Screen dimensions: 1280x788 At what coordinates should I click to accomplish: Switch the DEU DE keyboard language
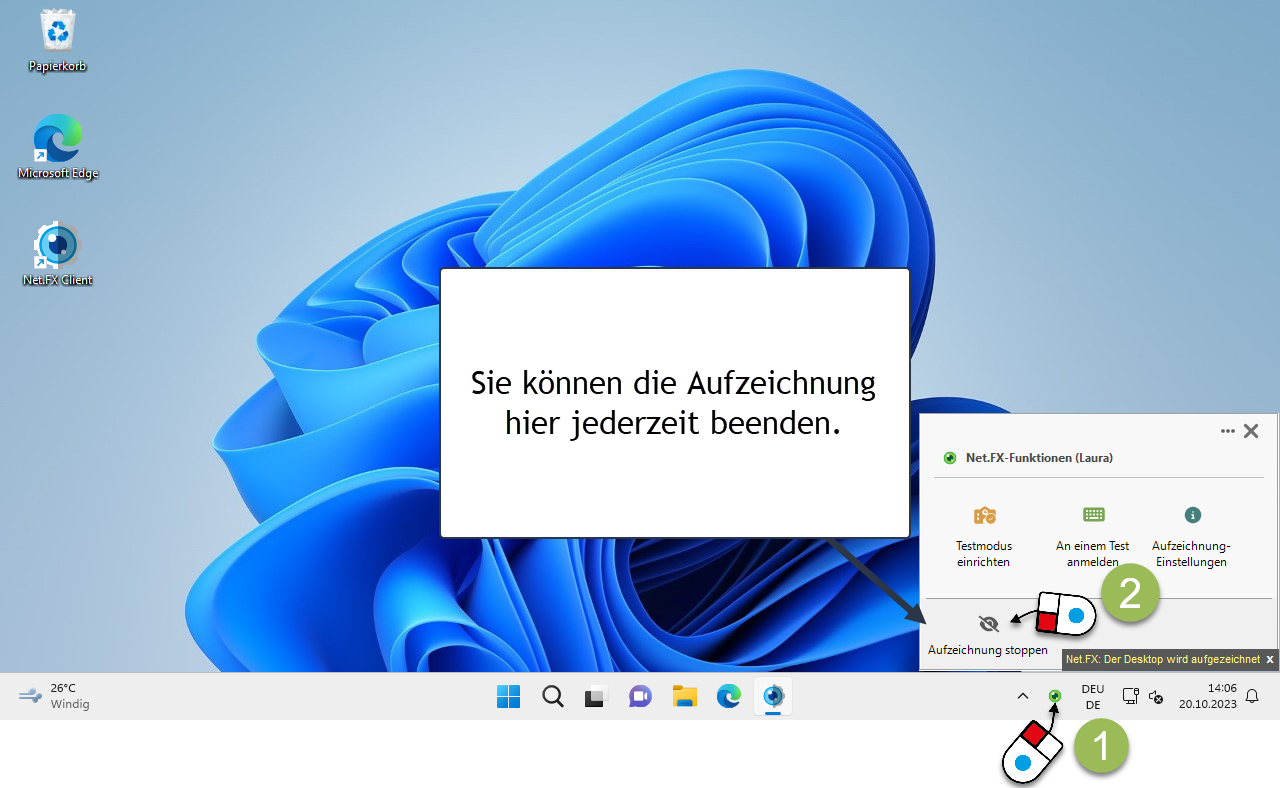(x=1093, y=696)
